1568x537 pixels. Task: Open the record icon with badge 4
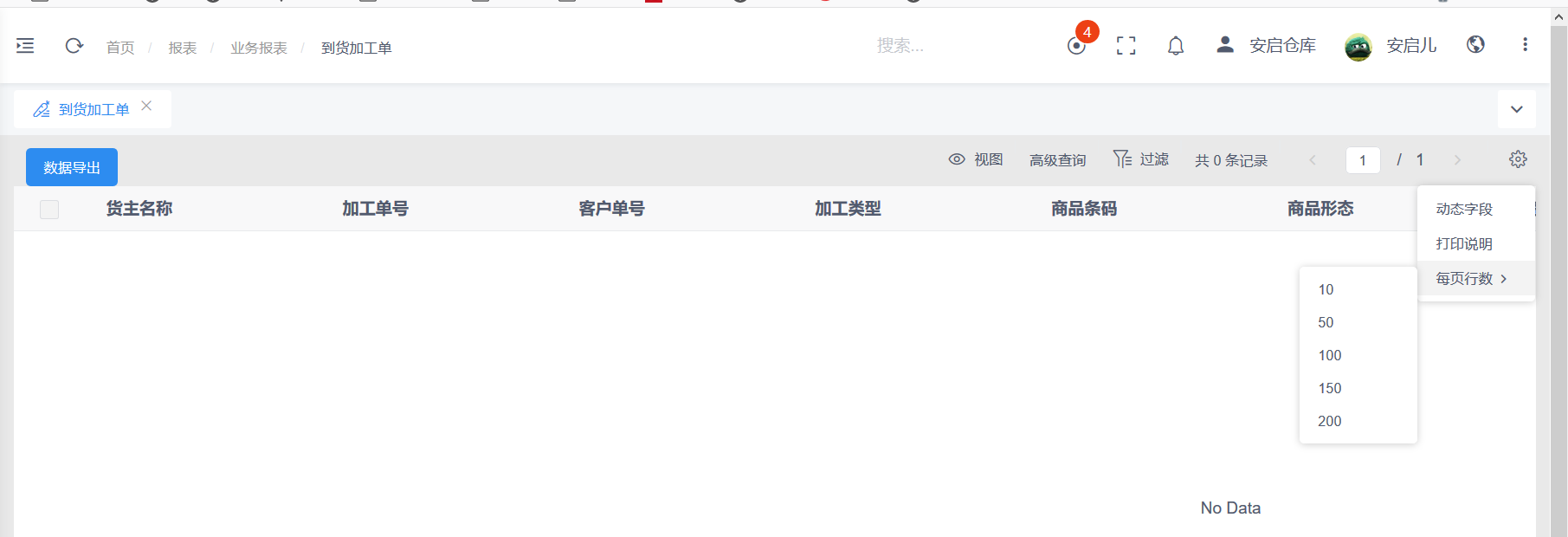pos(1077,45)
